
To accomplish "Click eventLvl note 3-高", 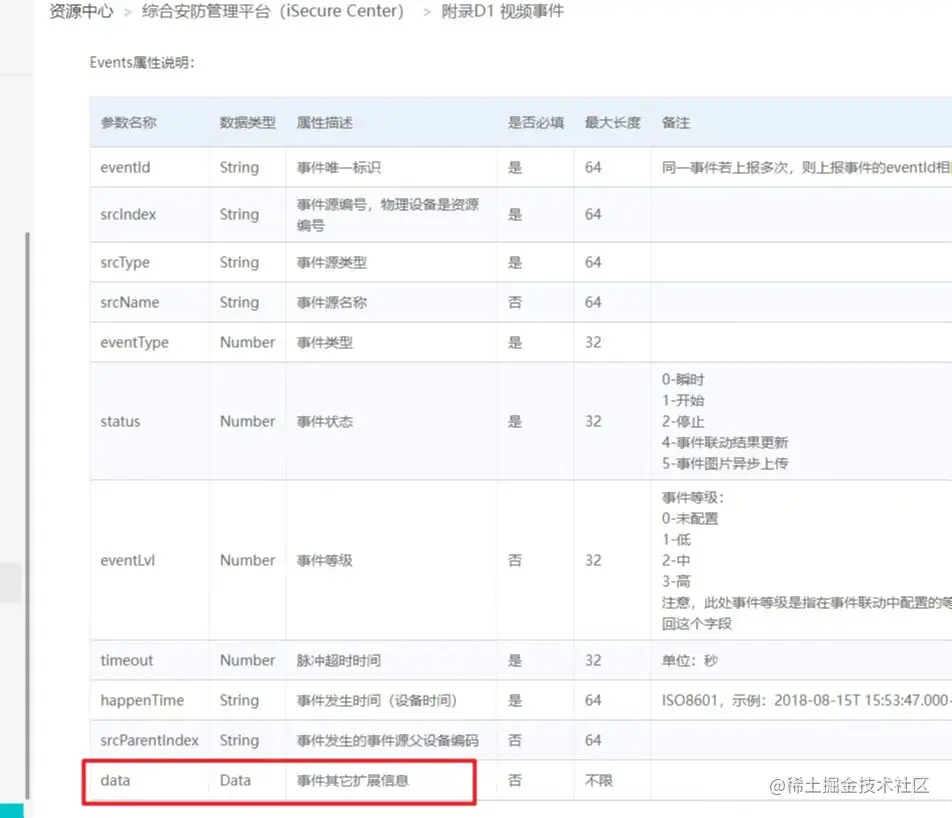I will click(676, 581).
